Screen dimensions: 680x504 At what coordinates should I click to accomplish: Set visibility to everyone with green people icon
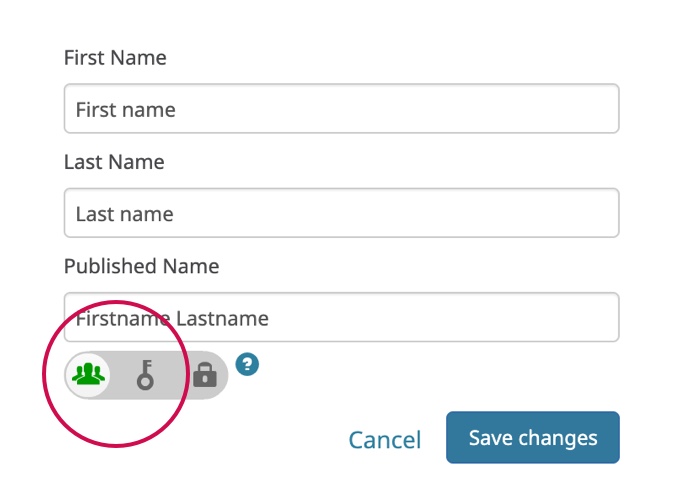pyautogui.click(x=88, y=374)
